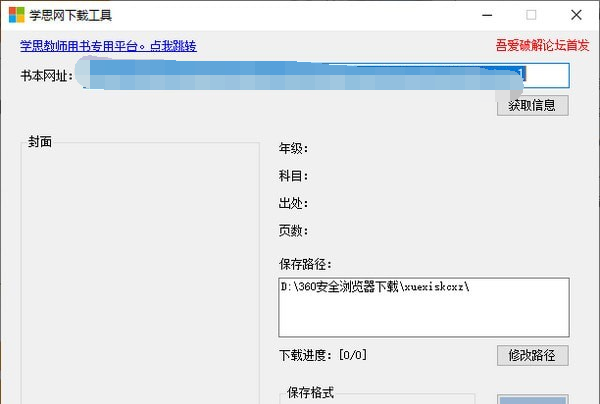The height and width of the screenshot is (404, 600).
Task: Click the app icon in title bar
Action: (16, 15)
